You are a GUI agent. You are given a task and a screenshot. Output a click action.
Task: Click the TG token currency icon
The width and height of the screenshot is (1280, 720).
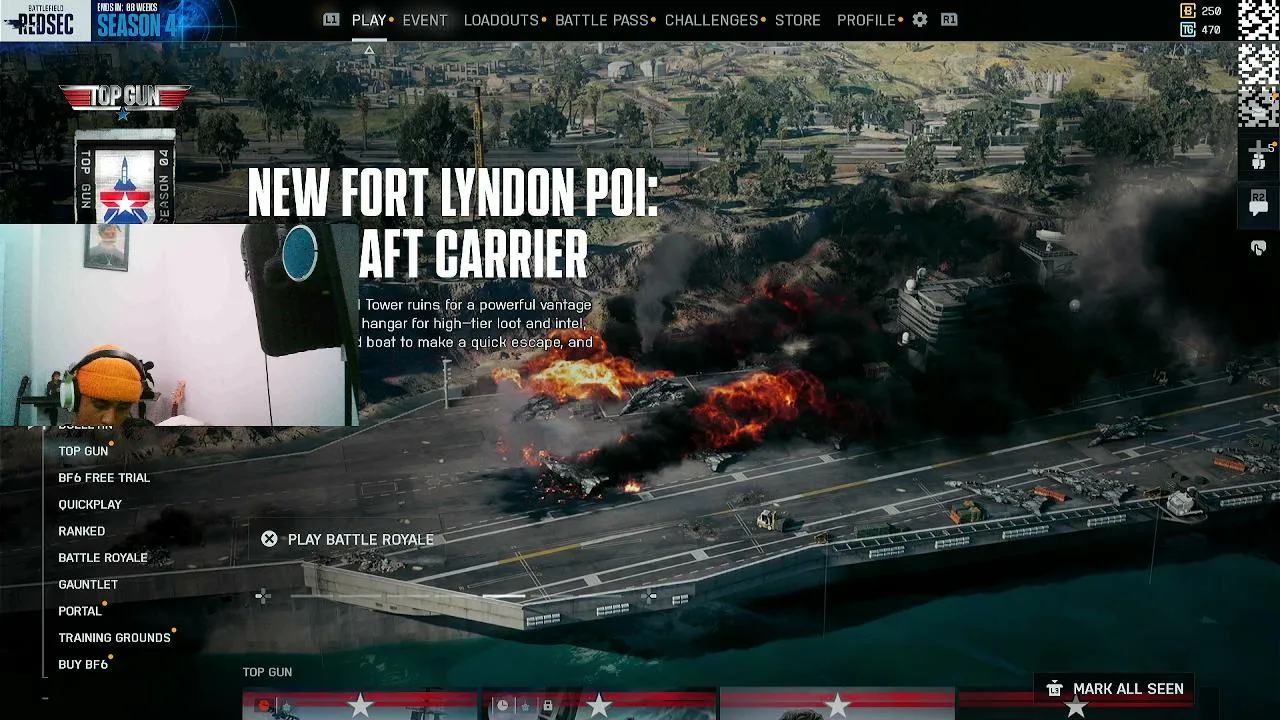point(1188,30)
